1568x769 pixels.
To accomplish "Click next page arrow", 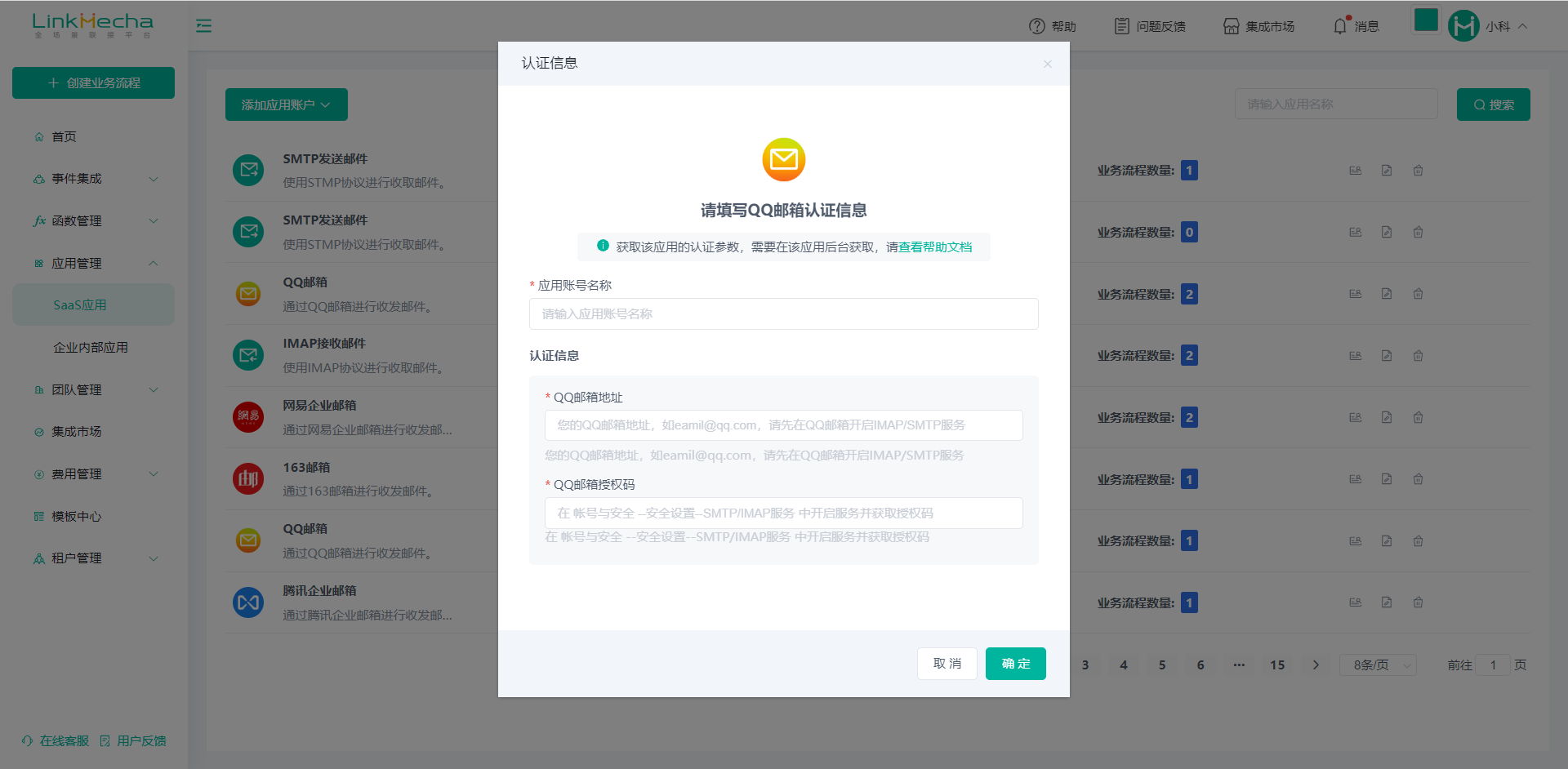I will pyautogui.click(x=1316, y=665).
